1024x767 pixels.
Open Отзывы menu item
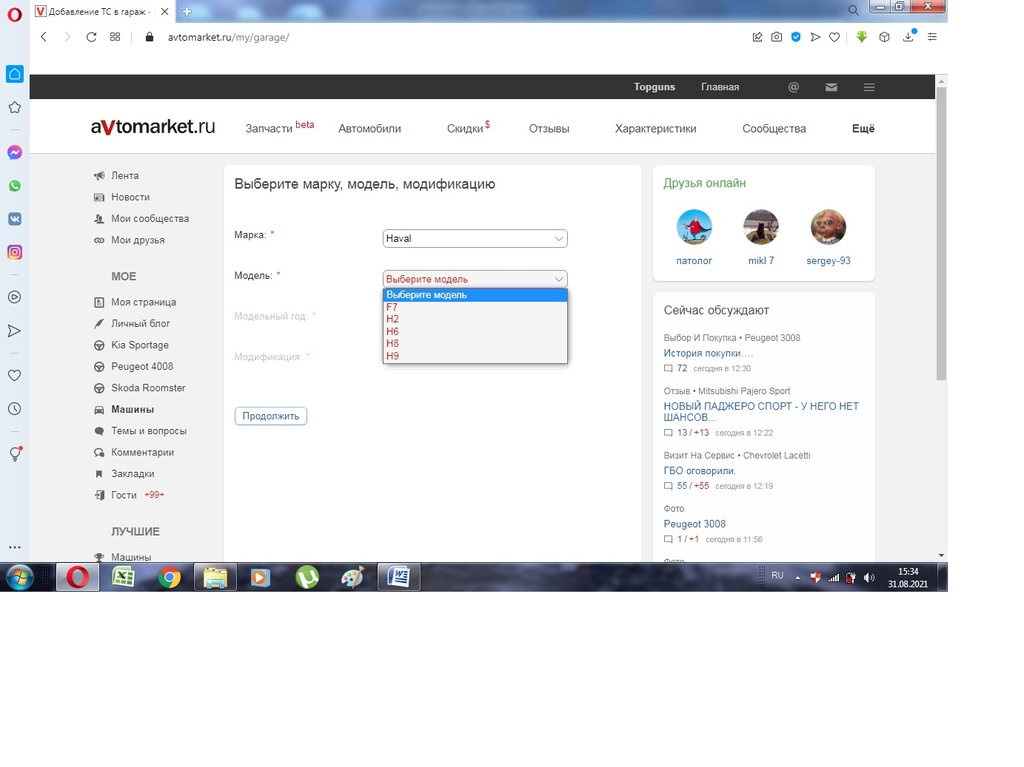549,129
